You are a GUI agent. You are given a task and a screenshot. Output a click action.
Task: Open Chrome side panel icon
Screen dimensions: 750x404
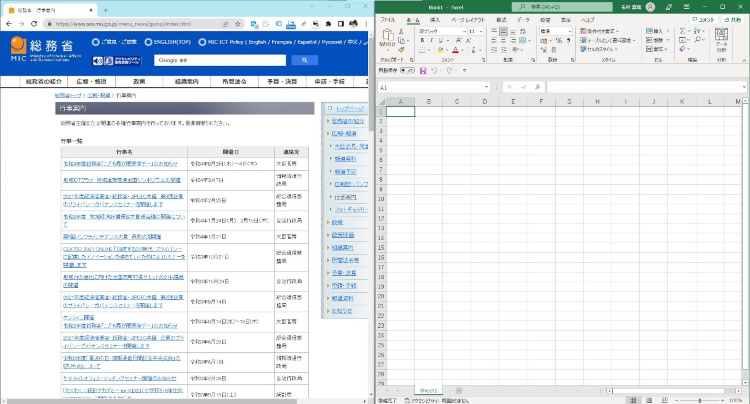point(341,23)
